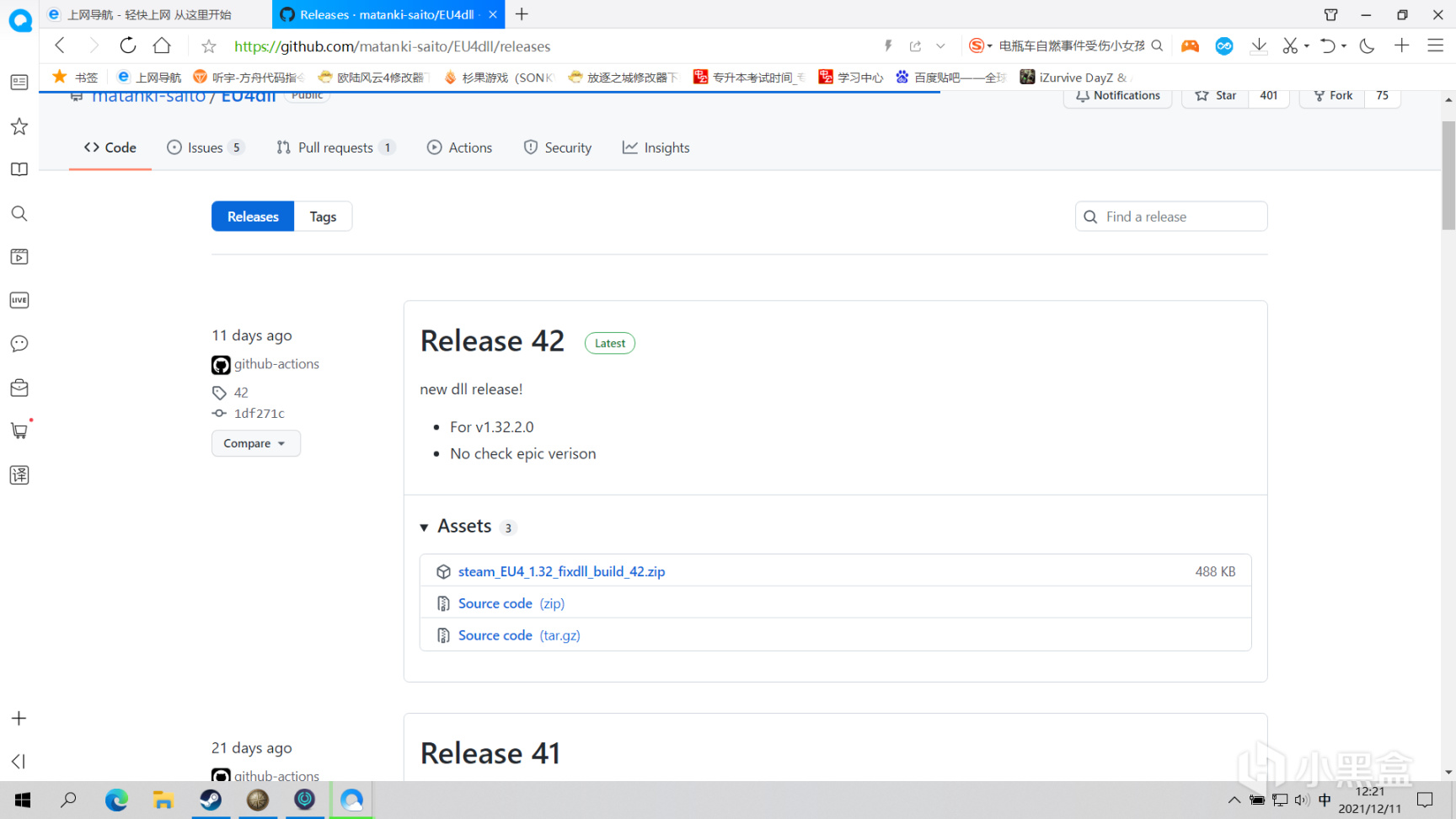Open Microsoft Edge from the taskbar
Viewport: 1456px width, 819px height.
116,800
